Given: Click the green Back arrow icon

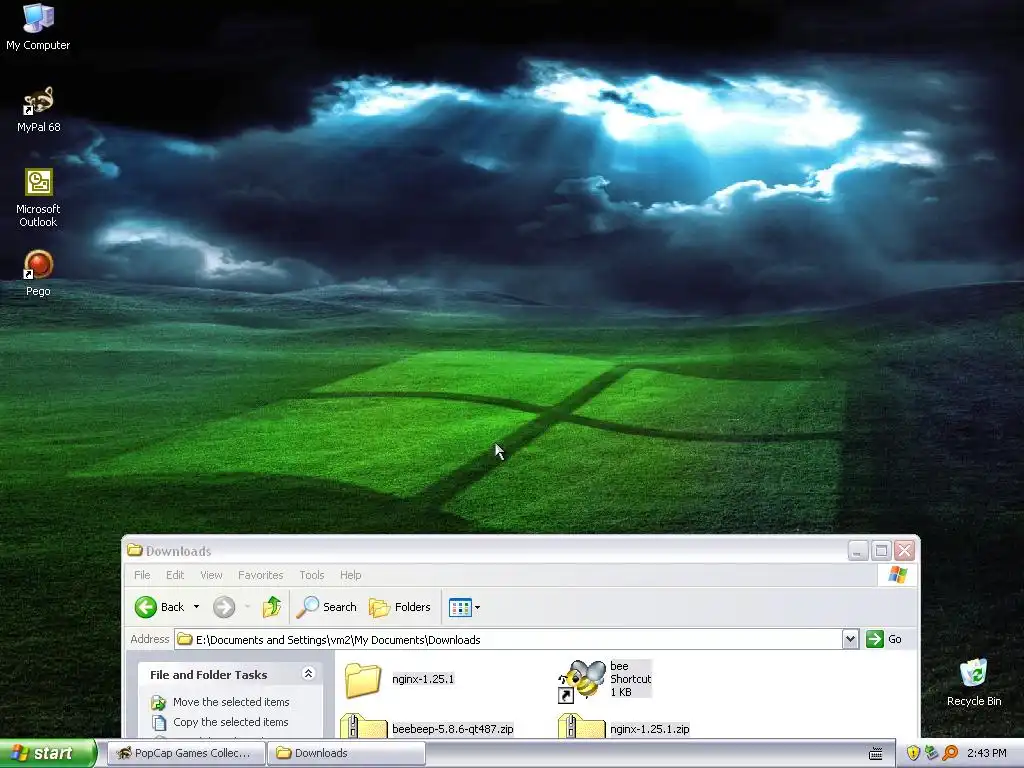Looking at the screenshot, I should tap(146, 607).
